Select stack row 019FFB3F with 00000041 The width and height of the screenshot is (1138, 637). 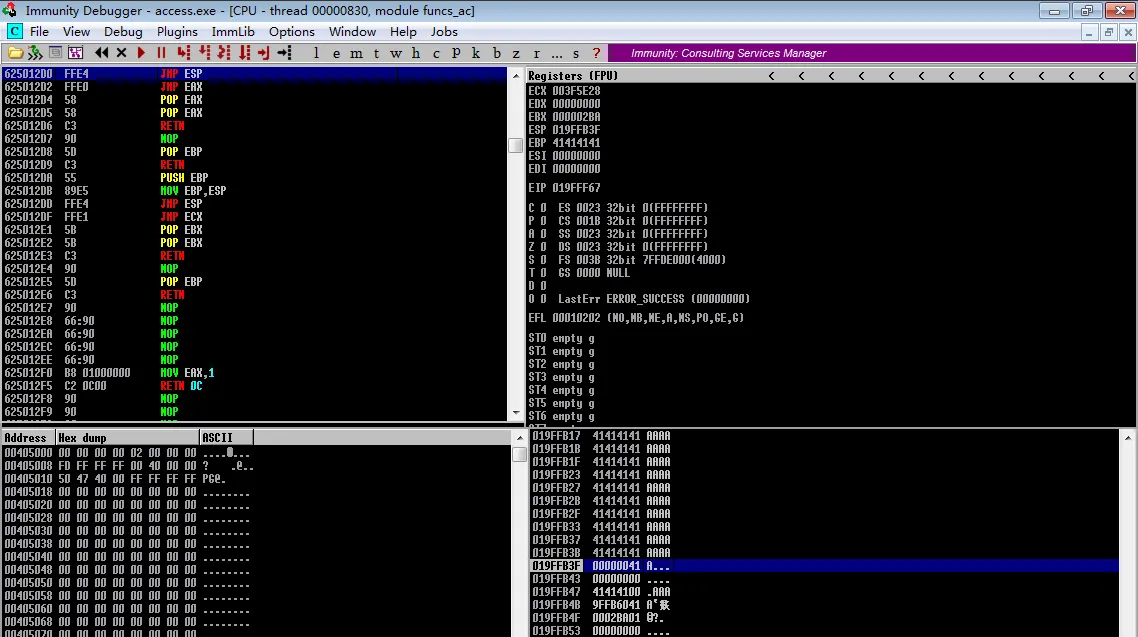(x=824, y=566)
